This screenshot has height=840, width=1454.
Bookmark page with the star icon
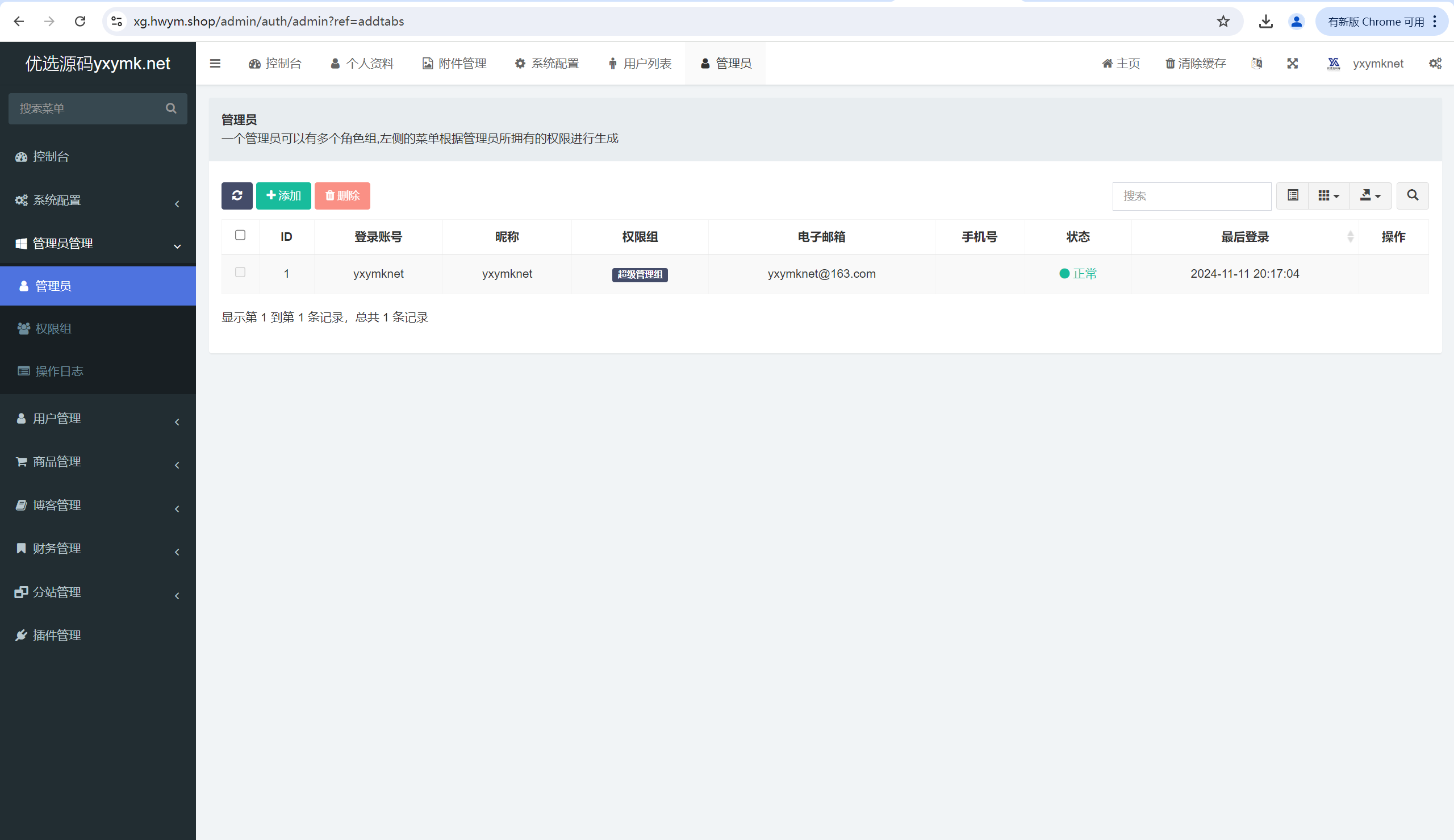click(1223, 22)
